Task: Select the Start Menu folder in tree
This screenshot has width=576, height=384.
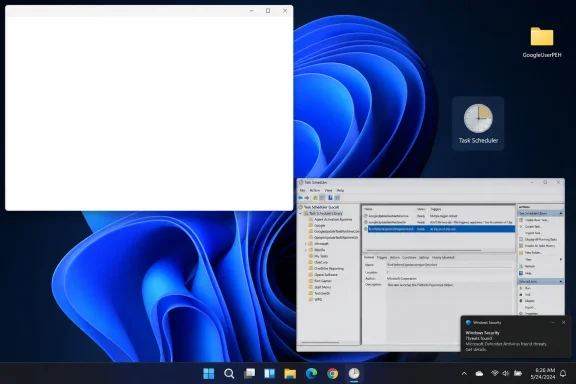Action: (320, 287)
